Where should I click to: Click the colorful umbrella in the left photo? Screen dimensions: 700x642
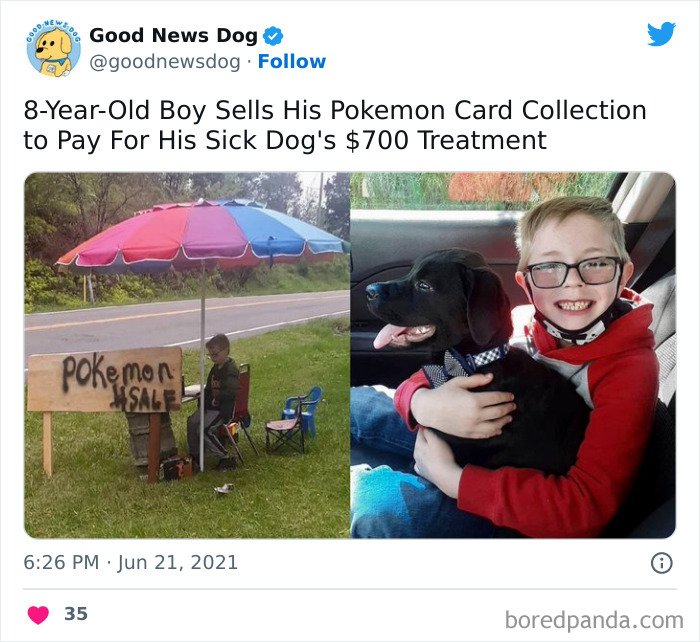[202, 239]
